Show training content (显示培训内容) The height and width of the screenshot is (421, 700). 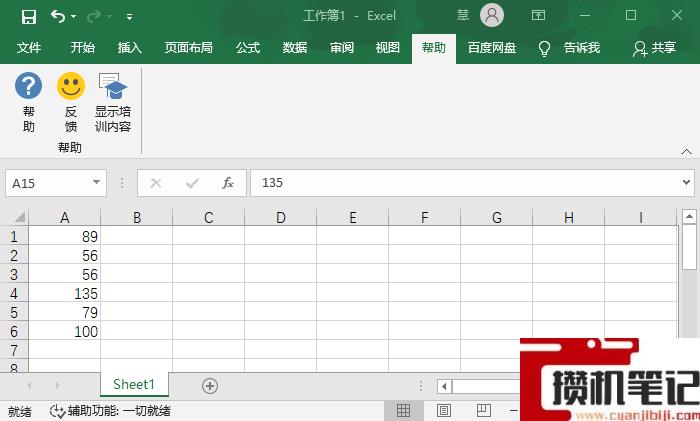[113, 103]
